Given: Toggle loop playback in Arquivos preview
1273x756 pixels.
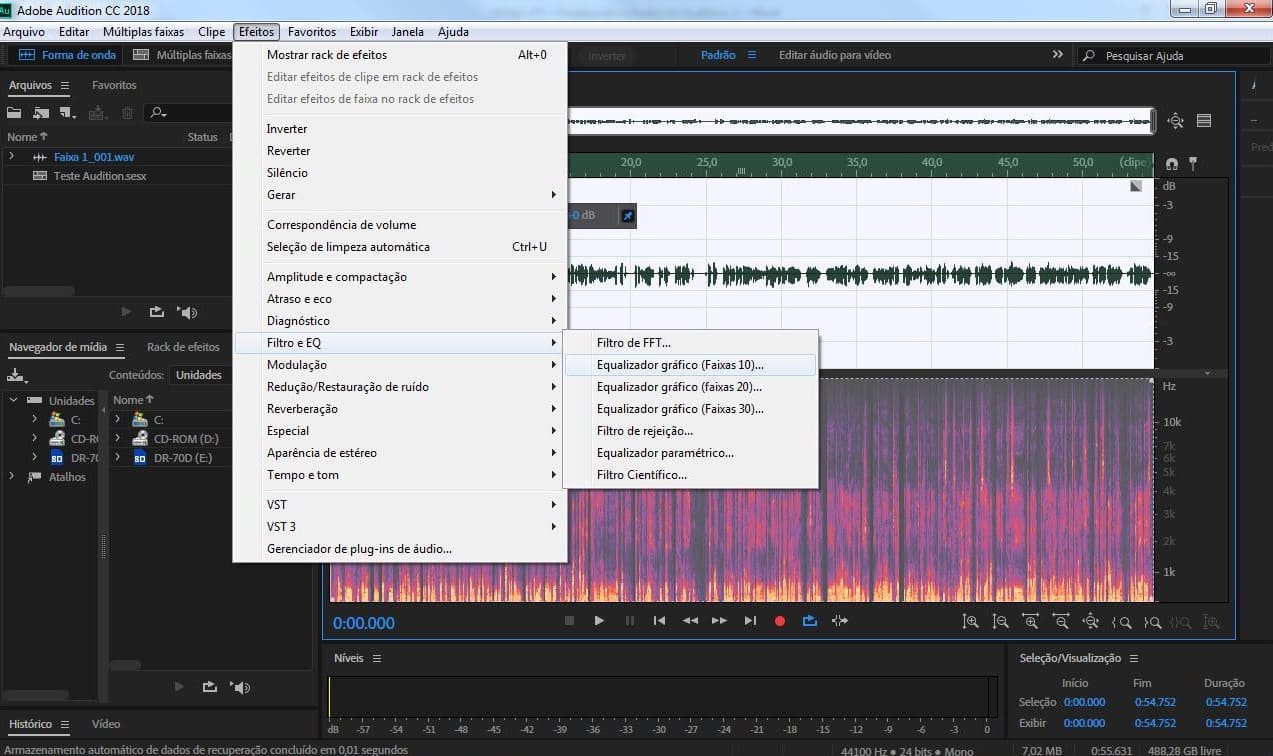Looking at the screenshot, I should coord(157,312).
